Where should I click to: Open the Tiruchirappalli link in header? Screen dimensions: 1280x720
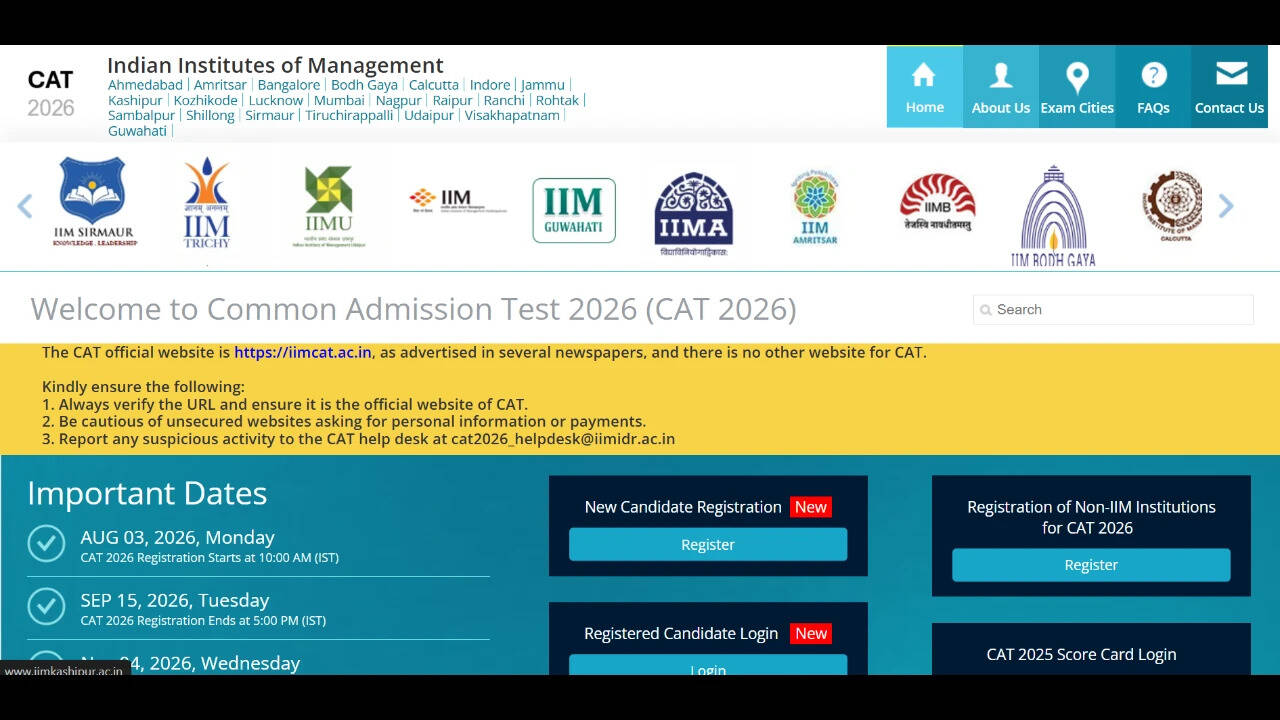coord(349,115)
